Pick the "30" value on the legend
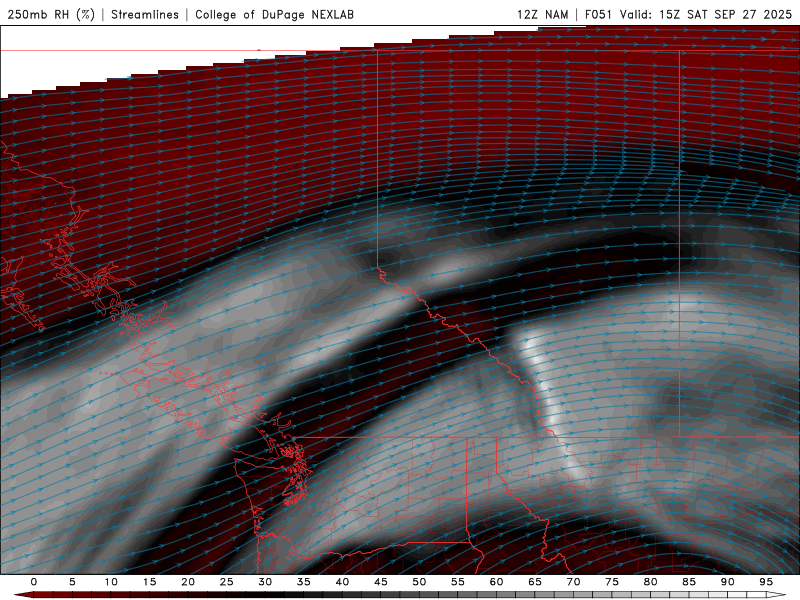This screenshot has height=600, width=800. pyautogui.click(x=265, y=582)
